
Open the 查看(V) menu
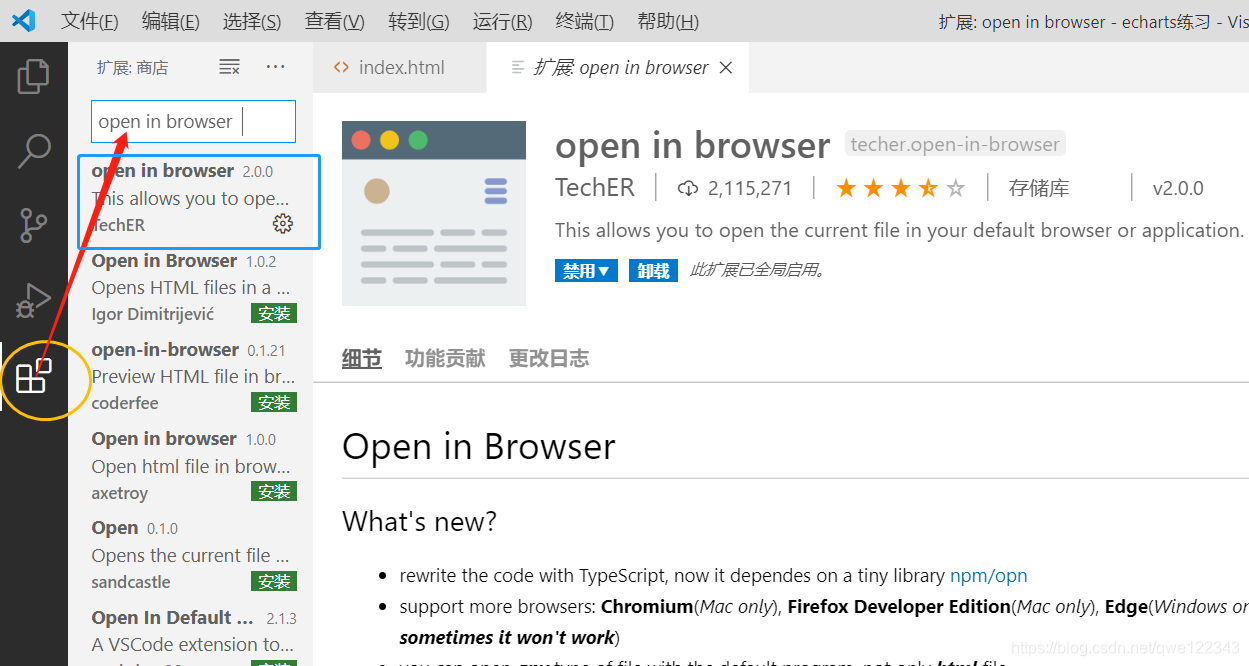point(335,21)
